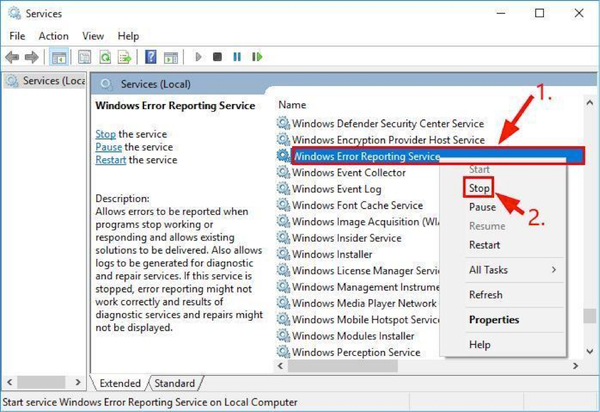
Task: Click the Restart the service link
Action: pos(111,160)
